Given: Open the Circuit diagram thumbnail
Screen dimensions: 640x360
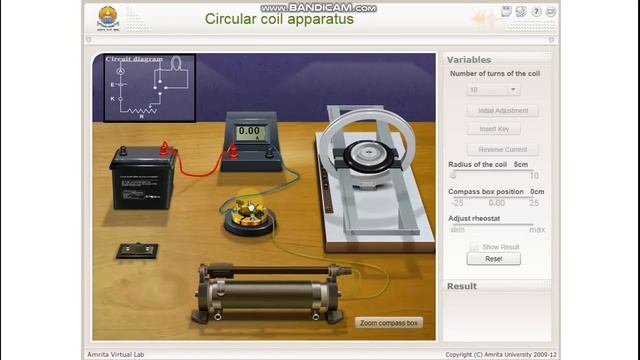Looking at the screenshot, I should pos(149,88).
